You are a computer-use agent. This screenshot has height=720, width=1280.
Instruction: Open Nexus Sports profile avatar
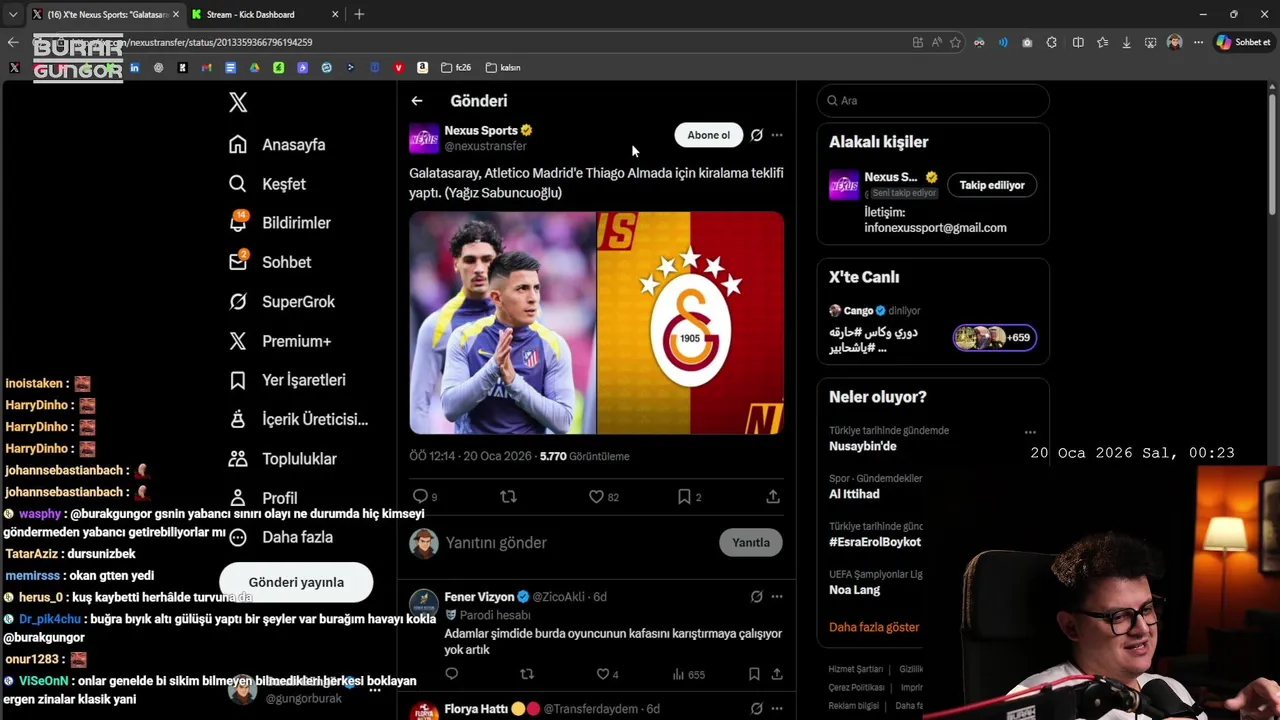click(x=424, y=138)
